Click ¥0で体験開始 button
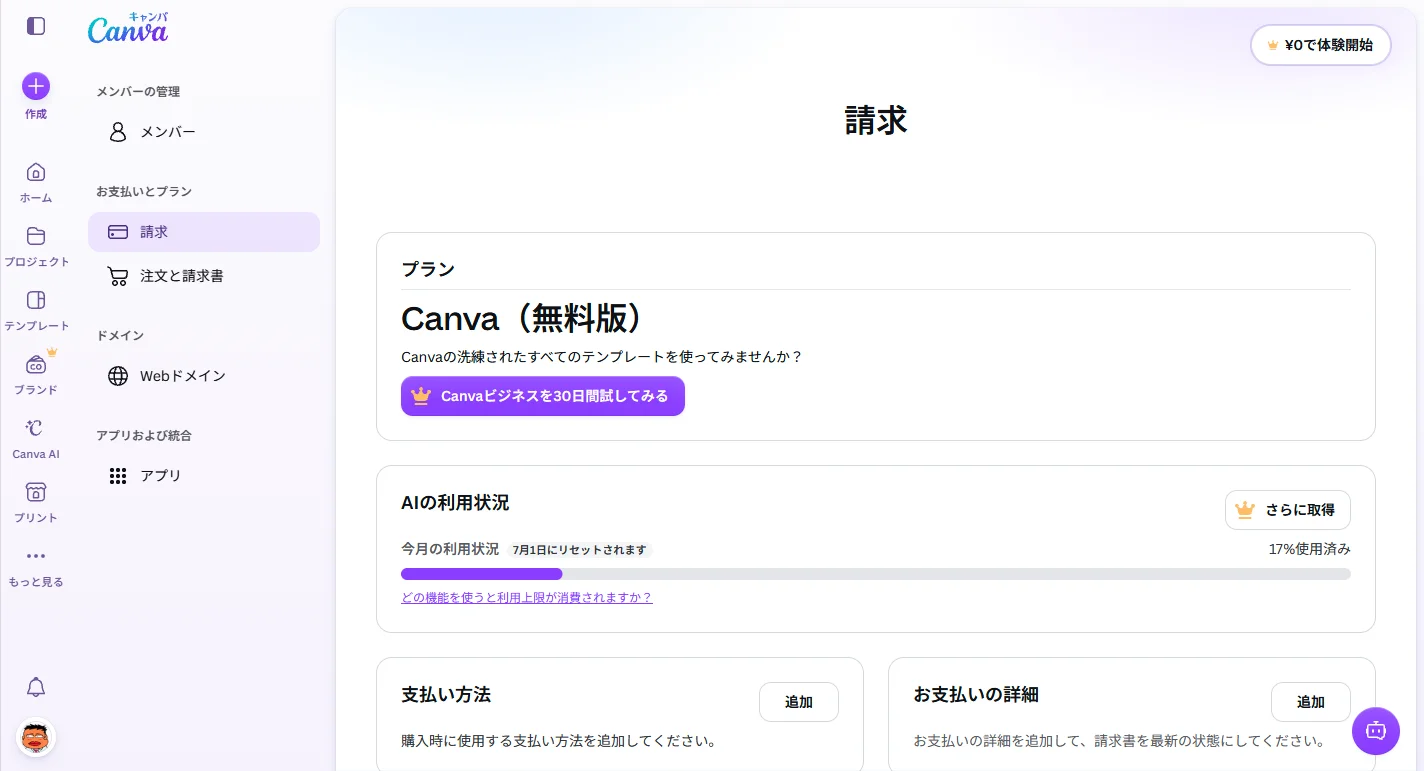This screenshot has height=771, width=1424. tap(1321, 45)
